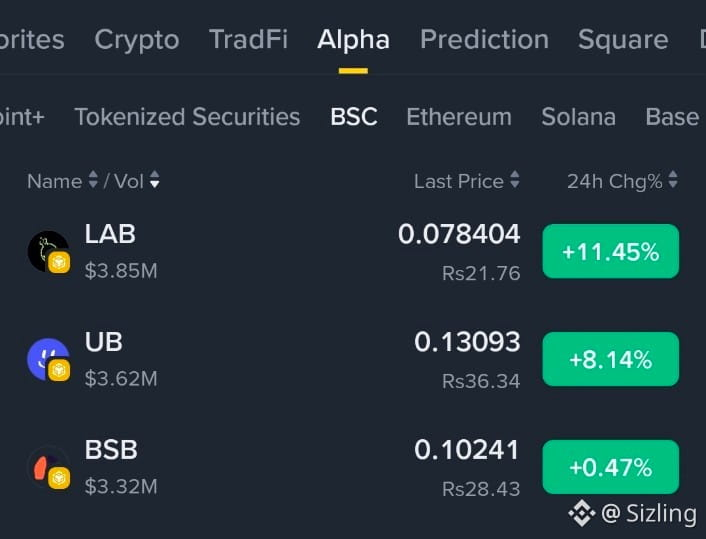
Task: Sort by 24h Chg% arrows
Action: 673,180
